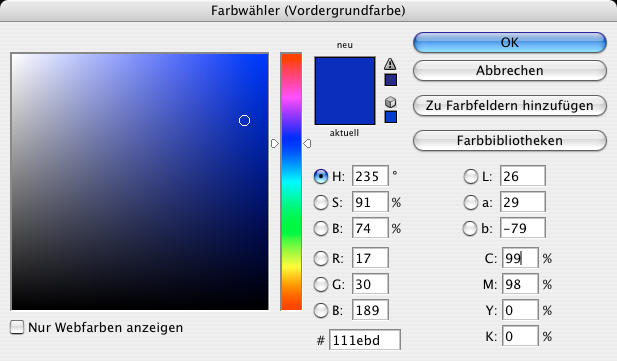
Task: Enable Nur Webfarben anzeigen checkbox
Action: point(17,327)
